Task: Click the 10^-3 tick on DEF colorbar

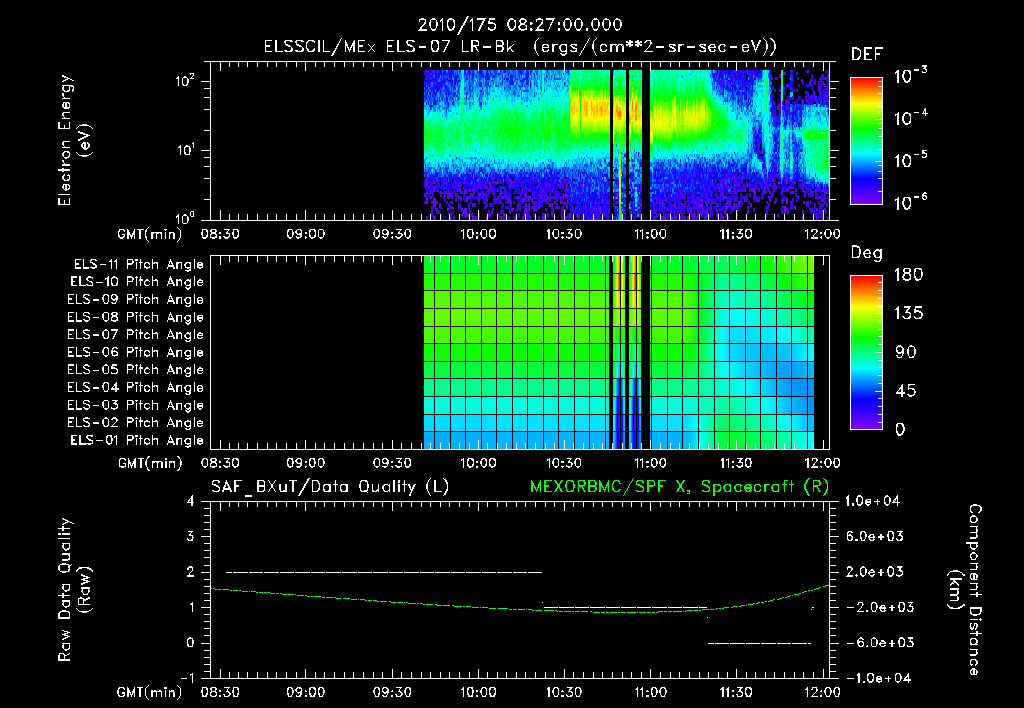Action: click(910, 76)
